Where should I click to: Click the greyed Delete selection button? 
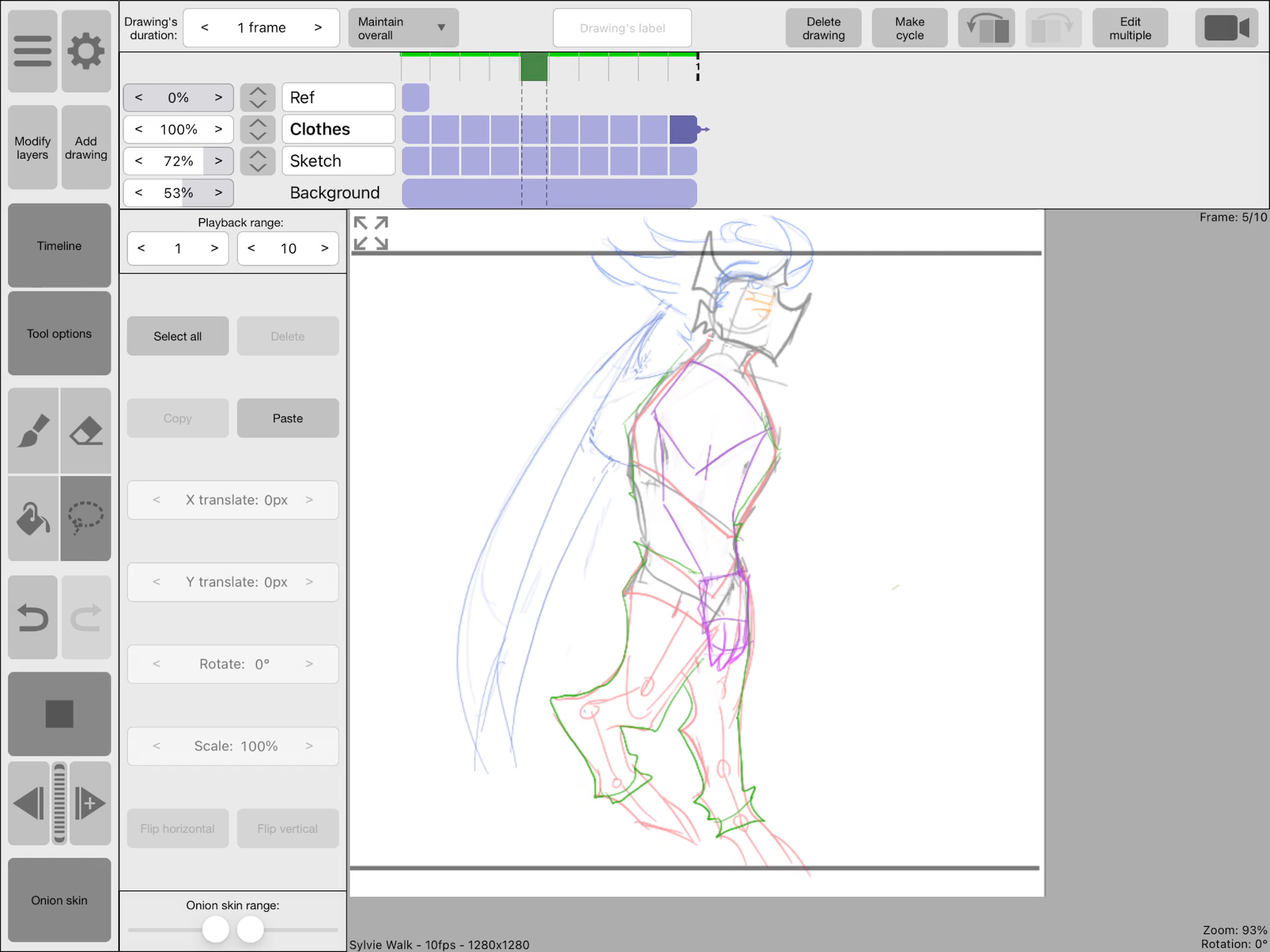[288, 336]
